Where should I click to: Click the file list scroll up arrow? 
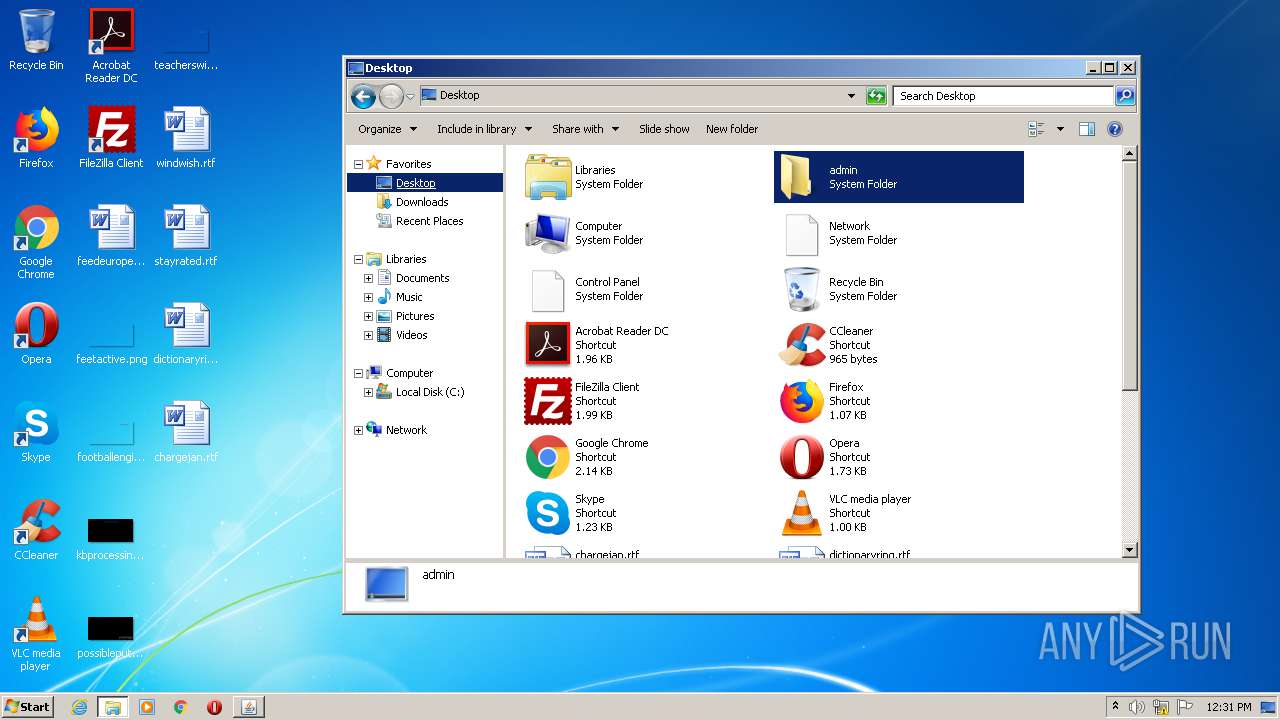point(1129,154)
